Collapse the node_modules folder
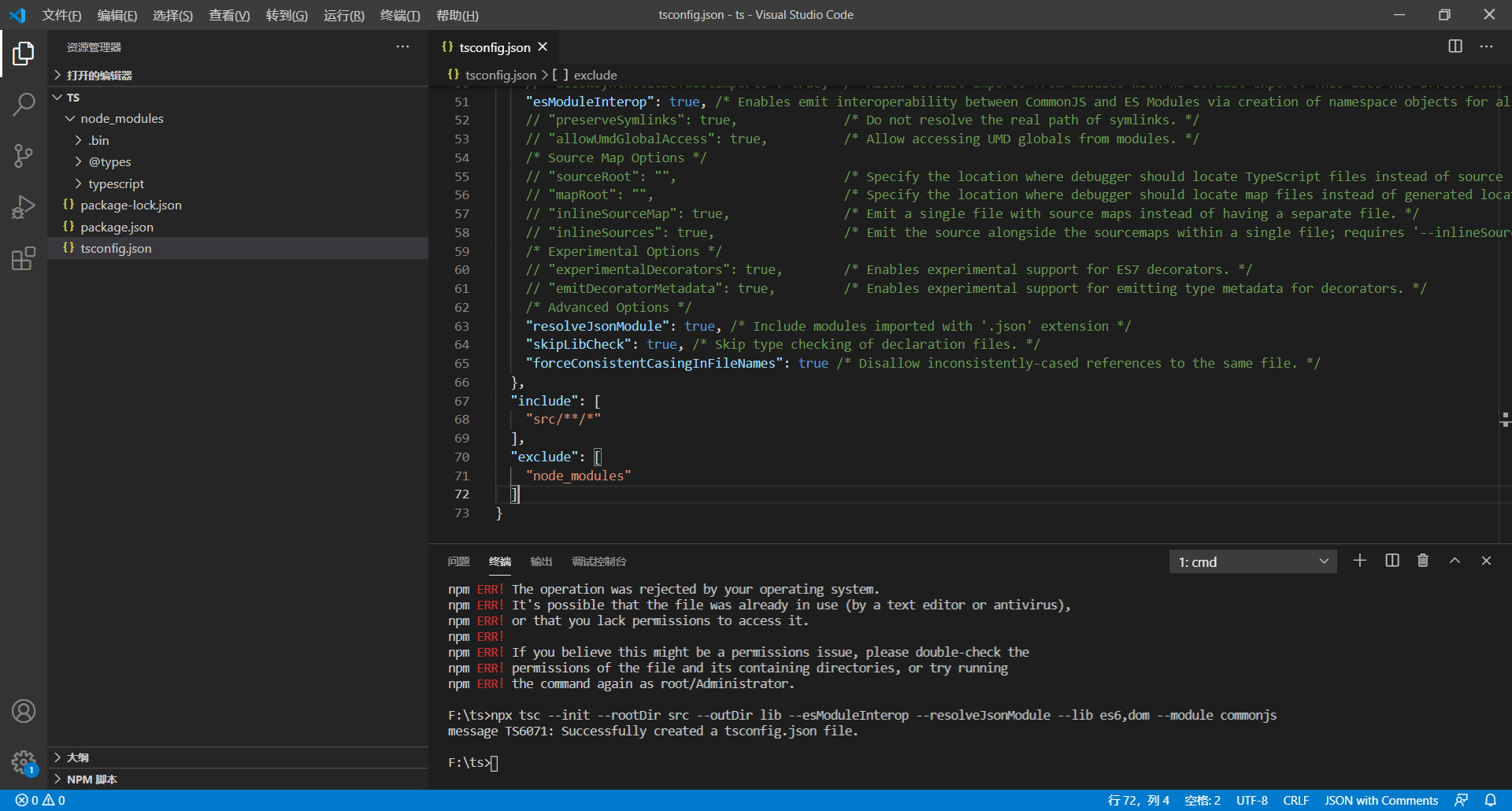1512x811 pixels. point(121,118)
